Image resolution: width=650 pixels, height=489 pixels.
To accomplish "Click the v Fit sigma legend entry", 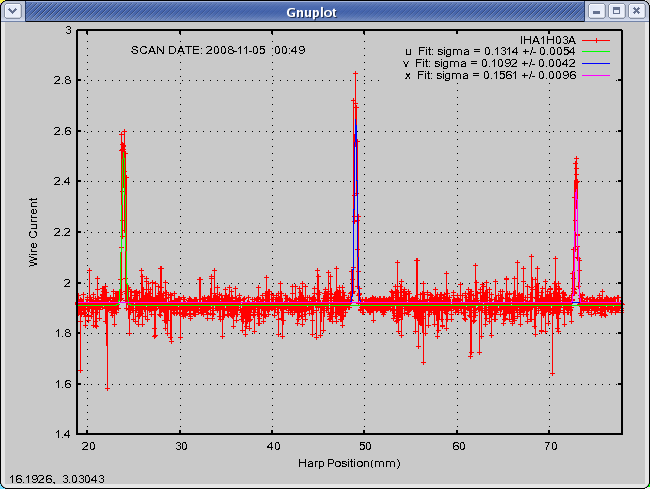I will 489,63.
